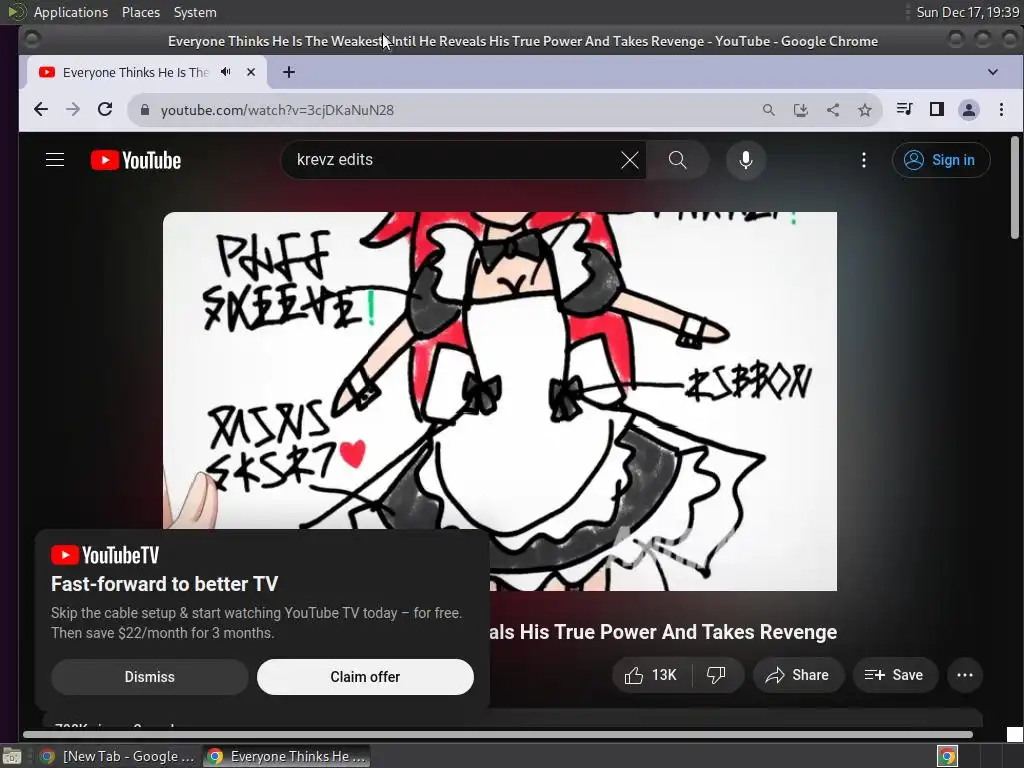Click the clock showing Sun Dec 17
Image resolution: width=1024 pixels, height=768 pixels.
(x=967, y=12)
